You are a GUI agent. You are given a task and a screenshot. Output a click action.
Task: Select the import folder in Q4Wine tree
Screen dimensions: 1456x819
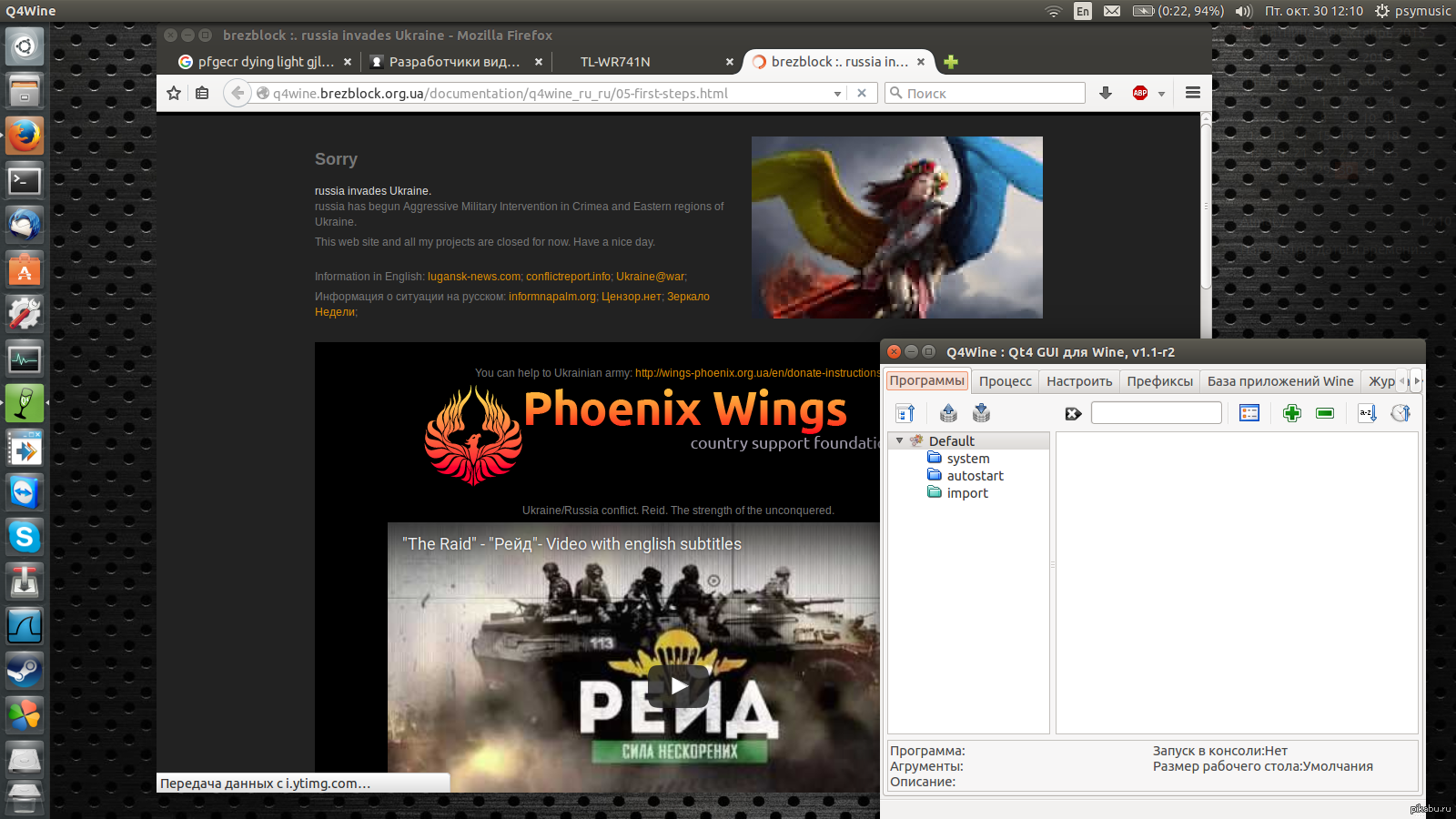(x=967, y=493)
